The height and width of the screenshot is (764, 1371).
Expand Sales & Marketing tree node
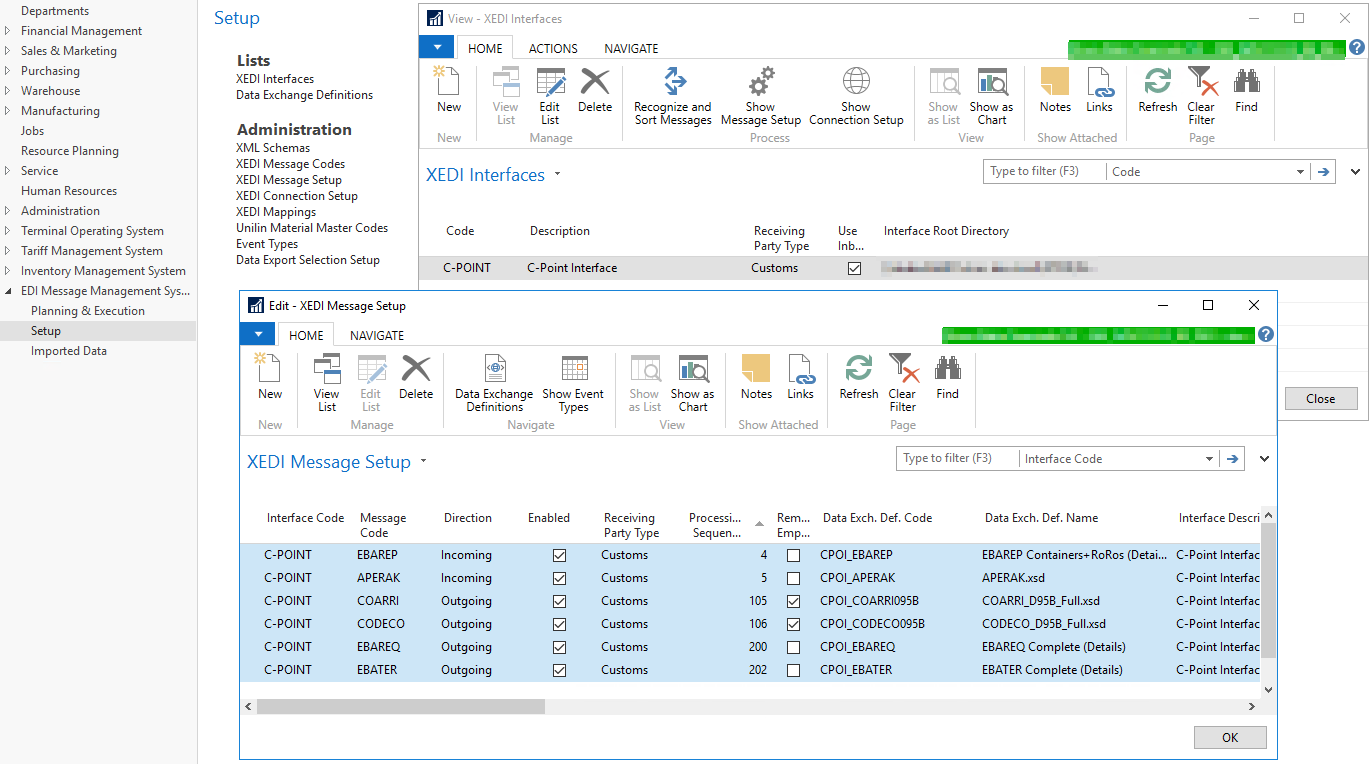coord(9,51)
